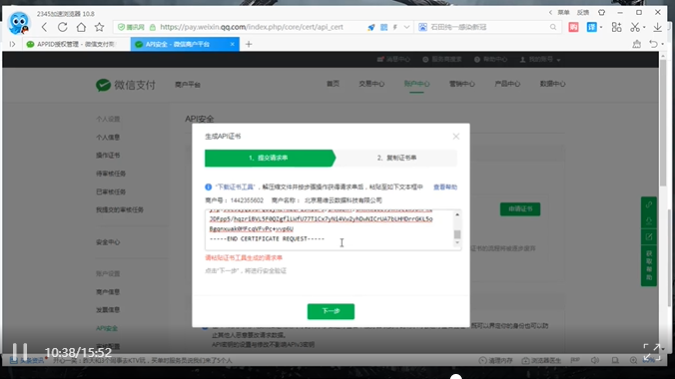Click the video progress slider handle
675x379 pixels.
pyautogui.click(x=456, y=378)
